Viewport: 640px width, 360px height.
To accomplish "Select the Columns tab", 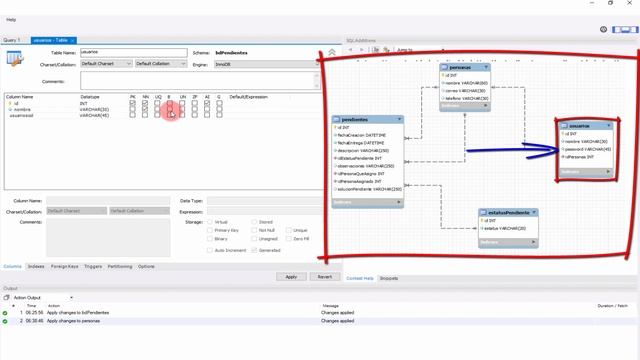I will tap(12, 267).
